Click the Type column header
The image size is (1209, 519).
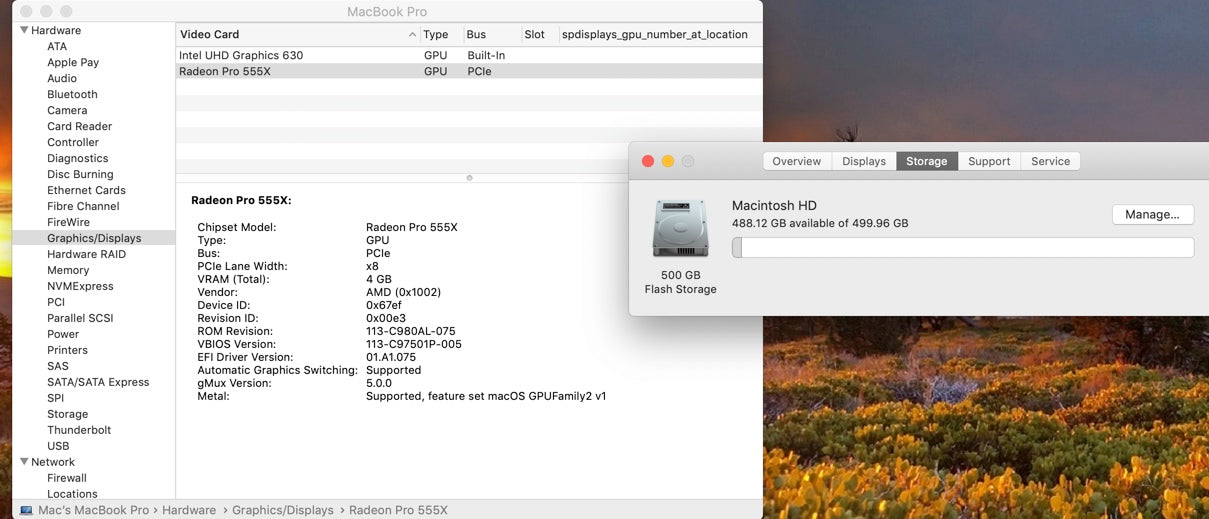441,34
